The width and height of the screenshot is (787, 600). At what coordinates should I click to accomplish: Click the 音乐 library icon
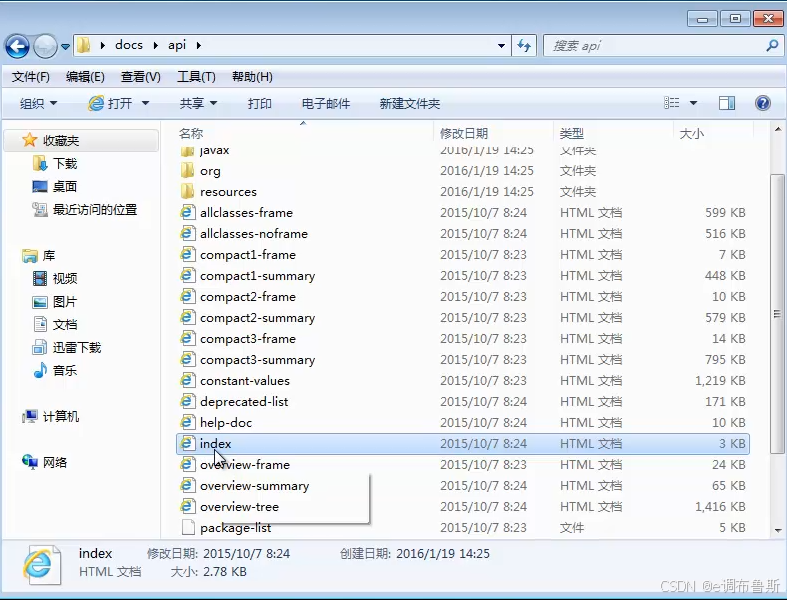(40, 371)
